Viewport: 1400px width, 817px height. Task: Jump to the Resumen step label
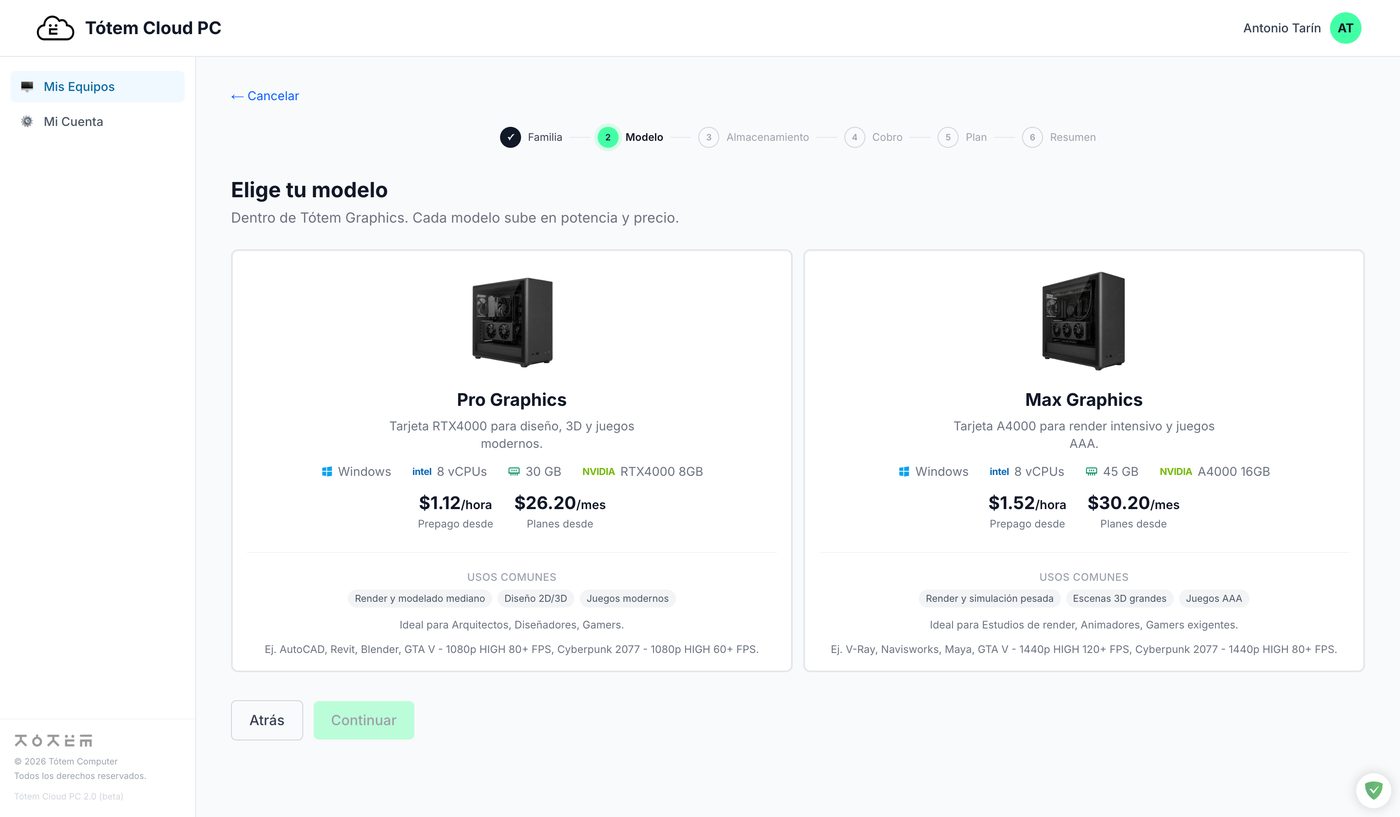tap(1073, 137)
